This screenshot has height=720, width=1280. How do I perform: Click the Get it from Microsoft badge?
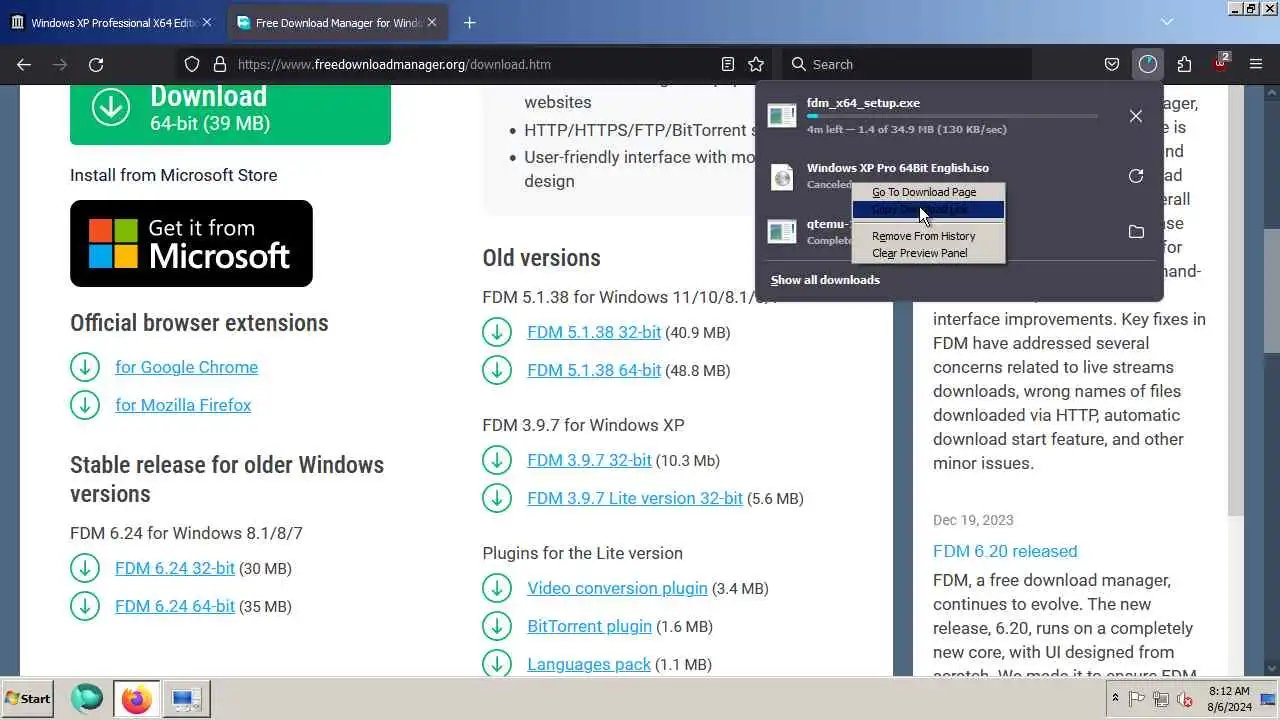coord(191,243)
